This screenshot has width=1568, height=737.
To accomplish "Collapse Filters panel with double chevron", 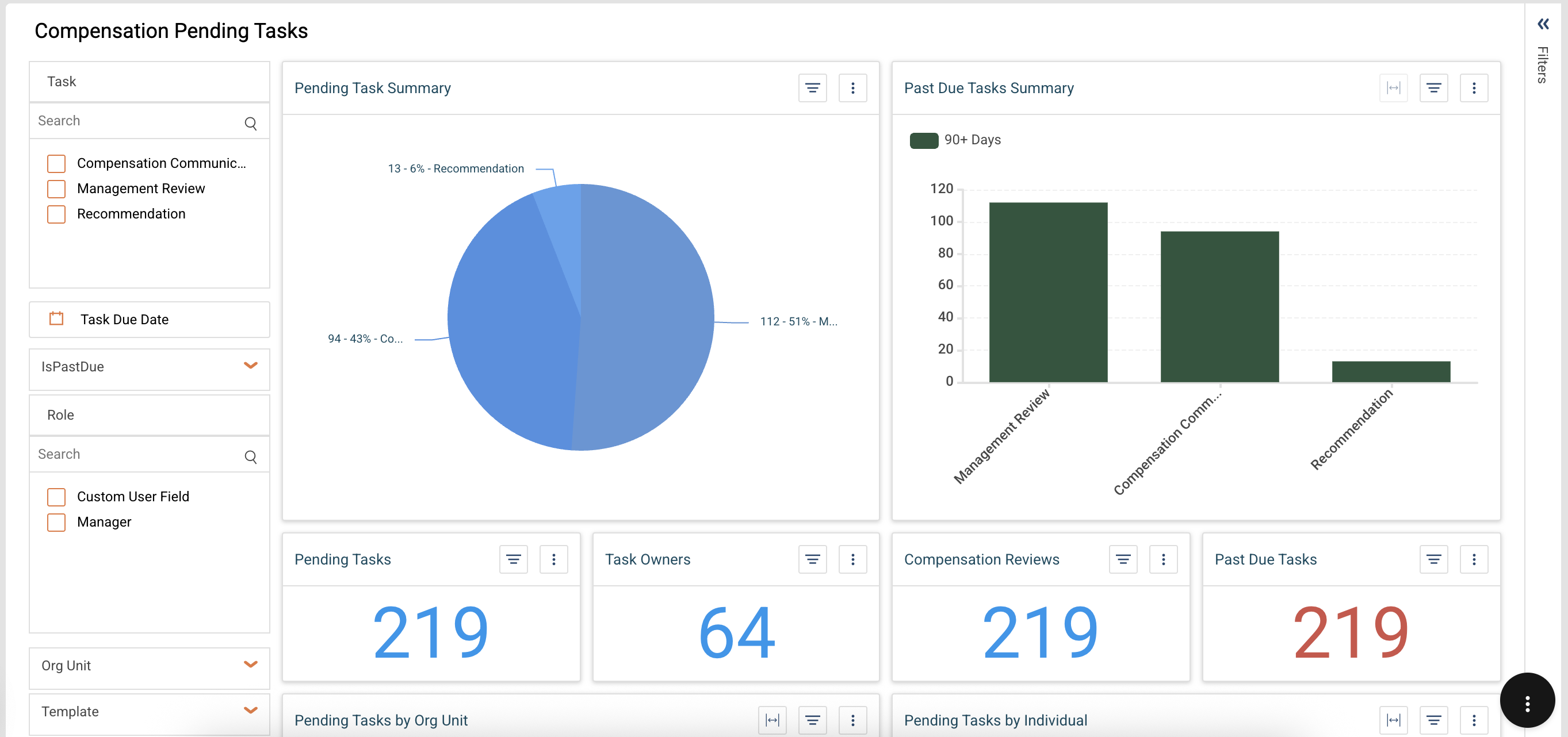I will click(1543, 24).
